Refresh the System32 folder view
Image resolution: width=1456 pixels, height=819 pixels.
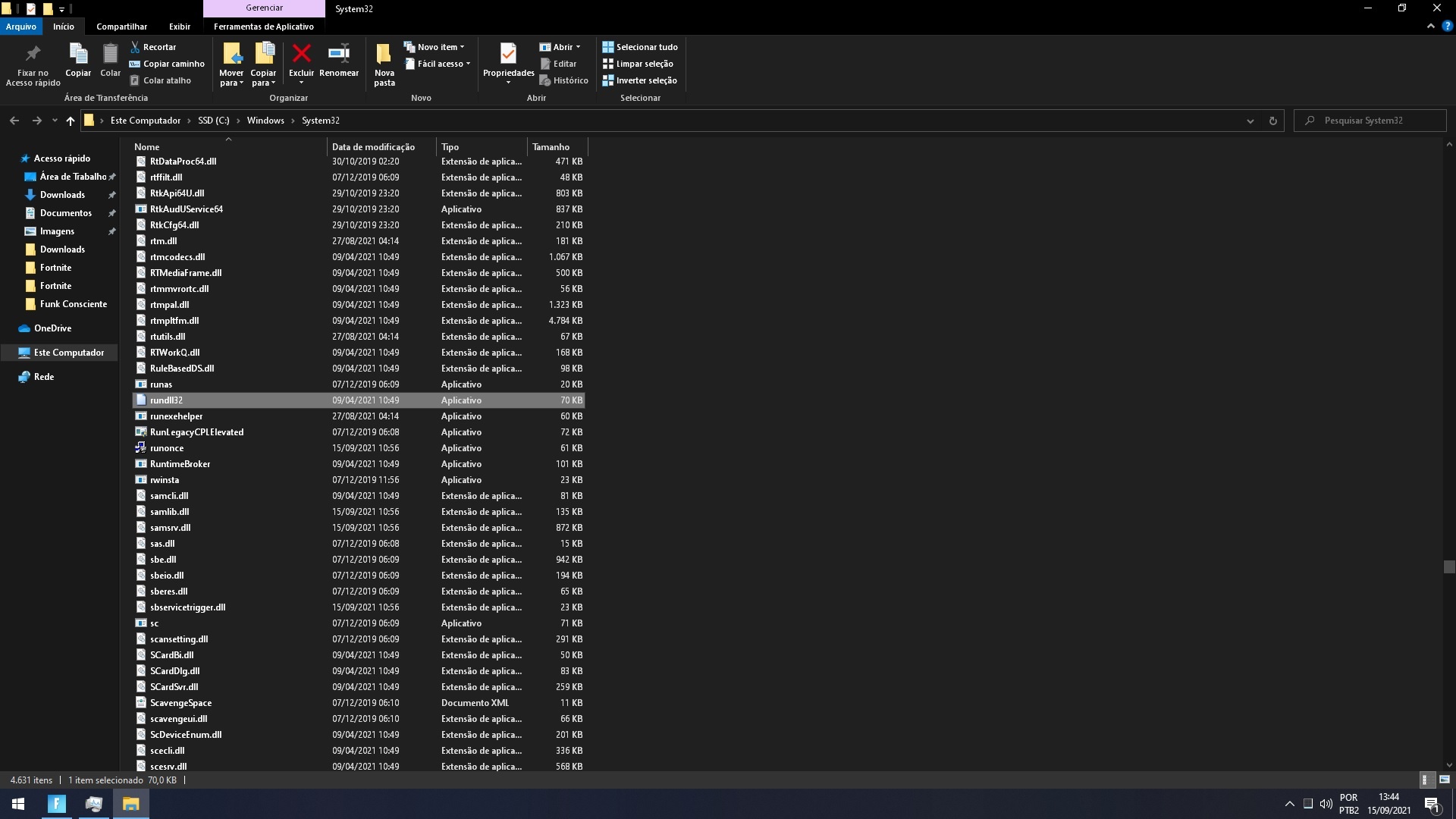1273,121
